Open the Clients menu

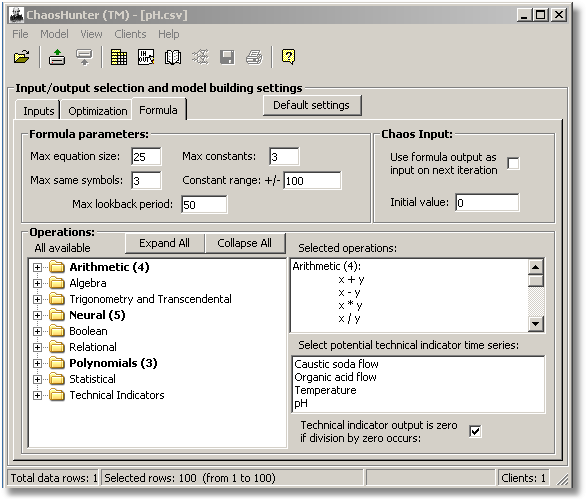click(130, 34)
